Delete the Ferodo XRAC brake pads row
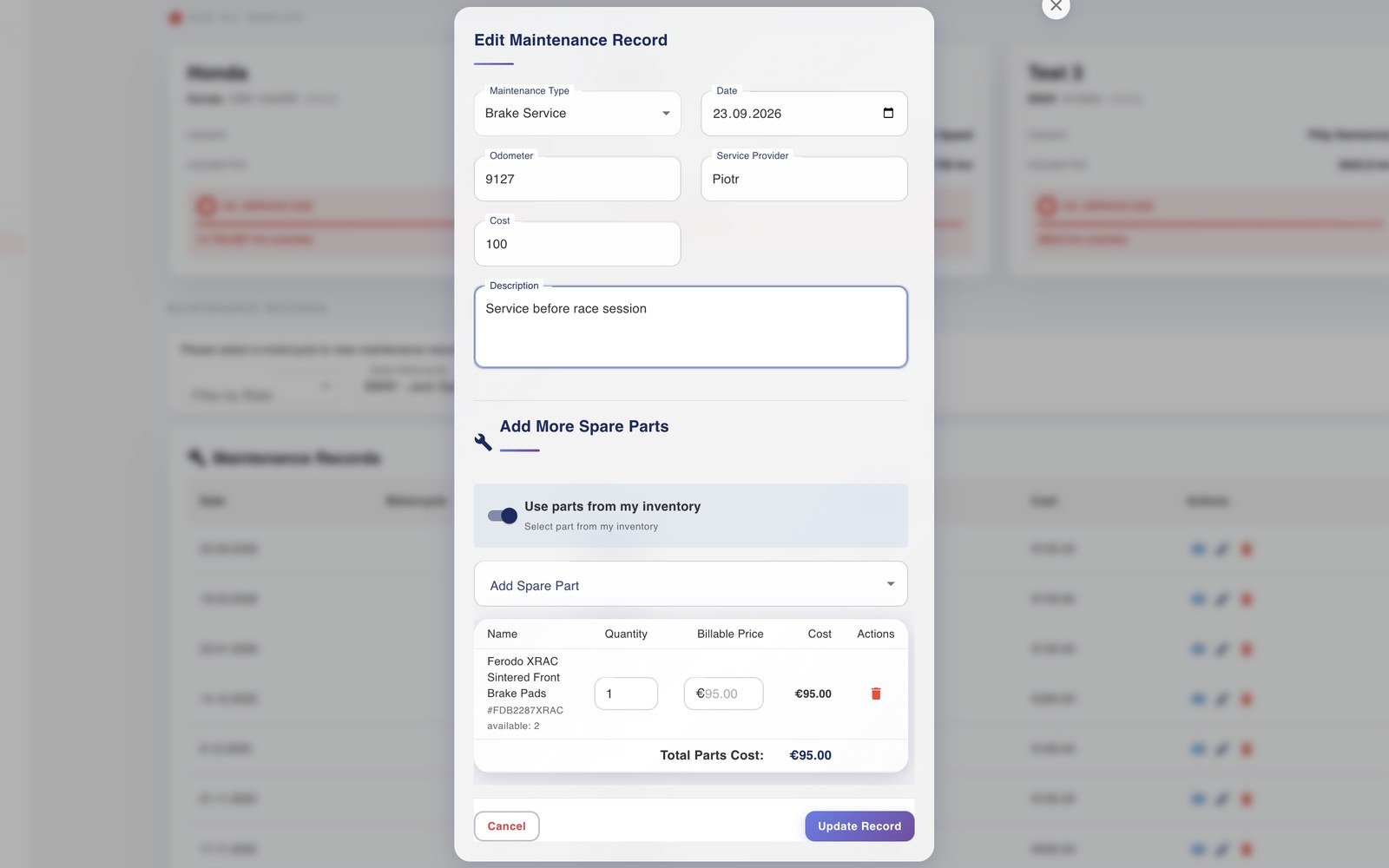This screenshot has height=868, width=1389. click(875, 694)
